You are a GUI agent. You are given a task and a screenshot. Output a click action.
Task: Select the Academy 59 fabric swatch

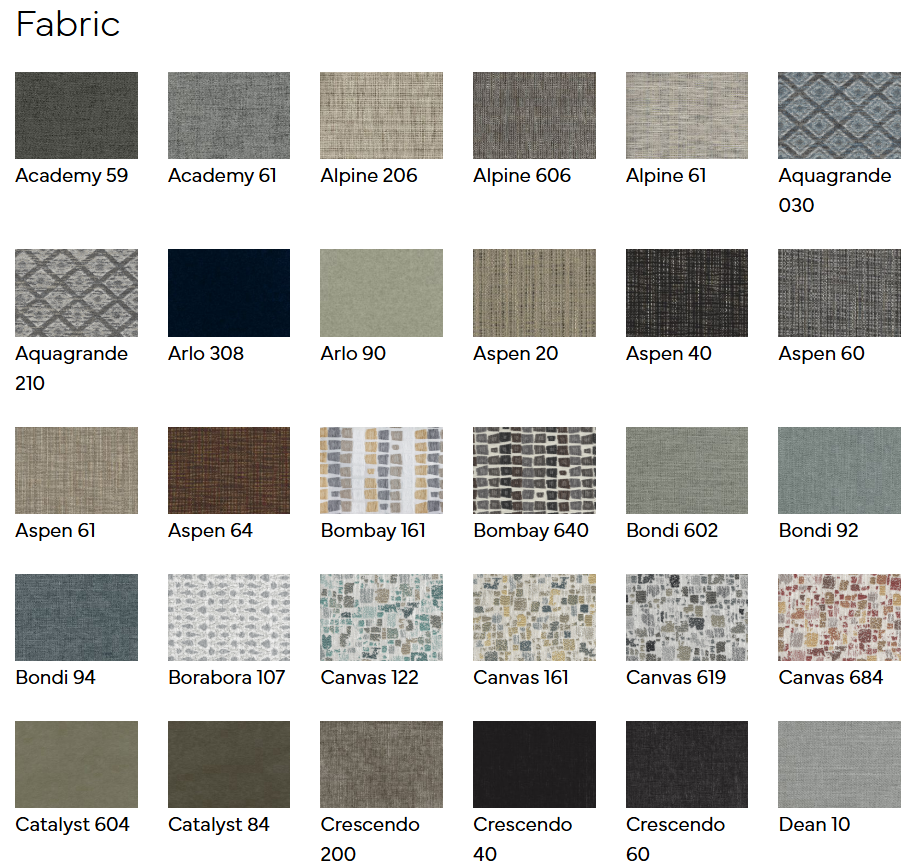click(76, 115)
